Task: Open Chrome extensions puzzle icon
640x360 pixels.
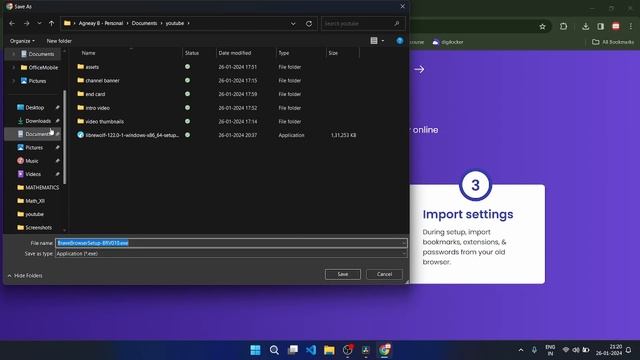Action: [x=564, y=27]
